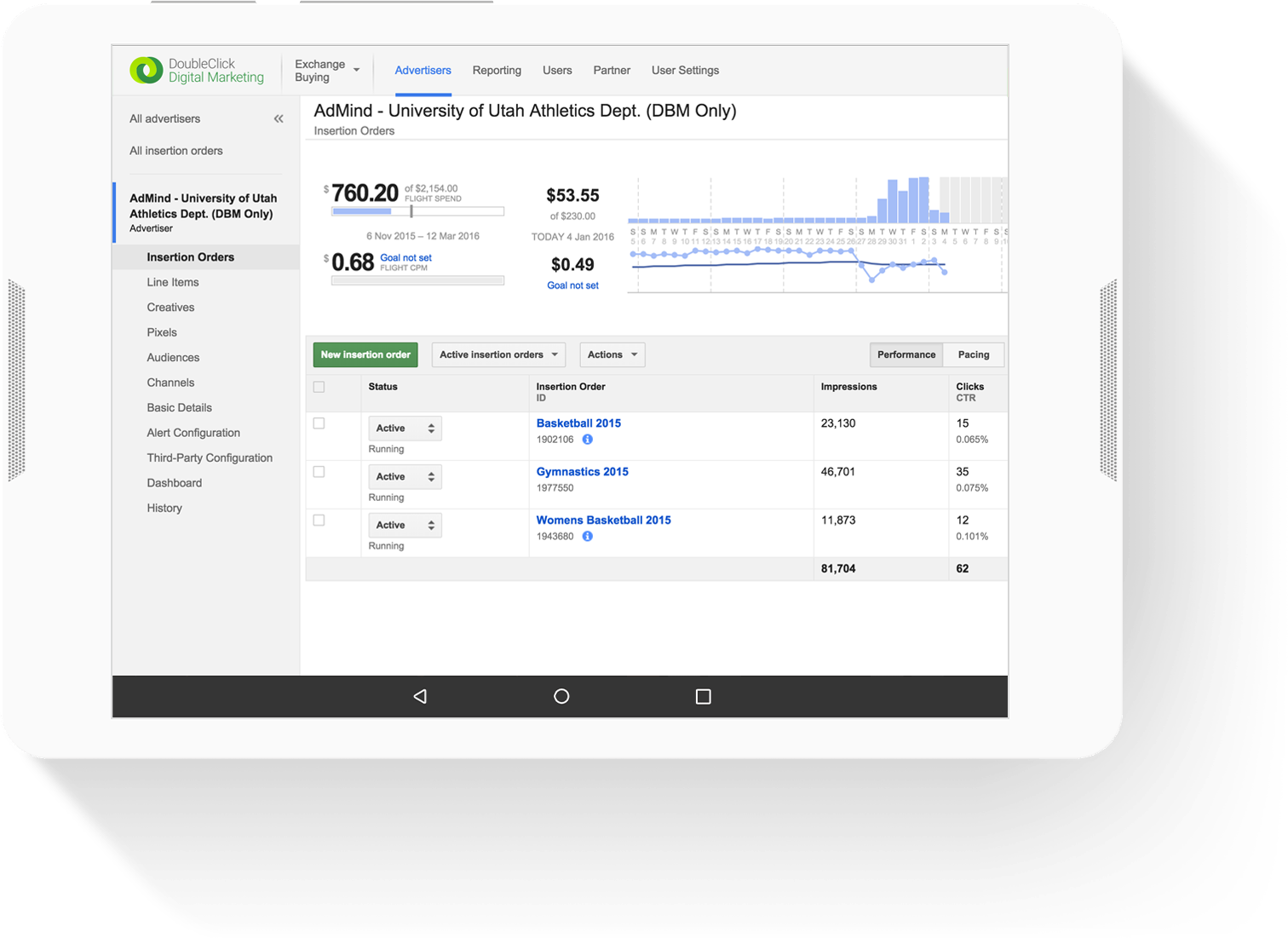Open Creatives in sidebar
This screenshot has width=1288, height=938.
(170, 308)
